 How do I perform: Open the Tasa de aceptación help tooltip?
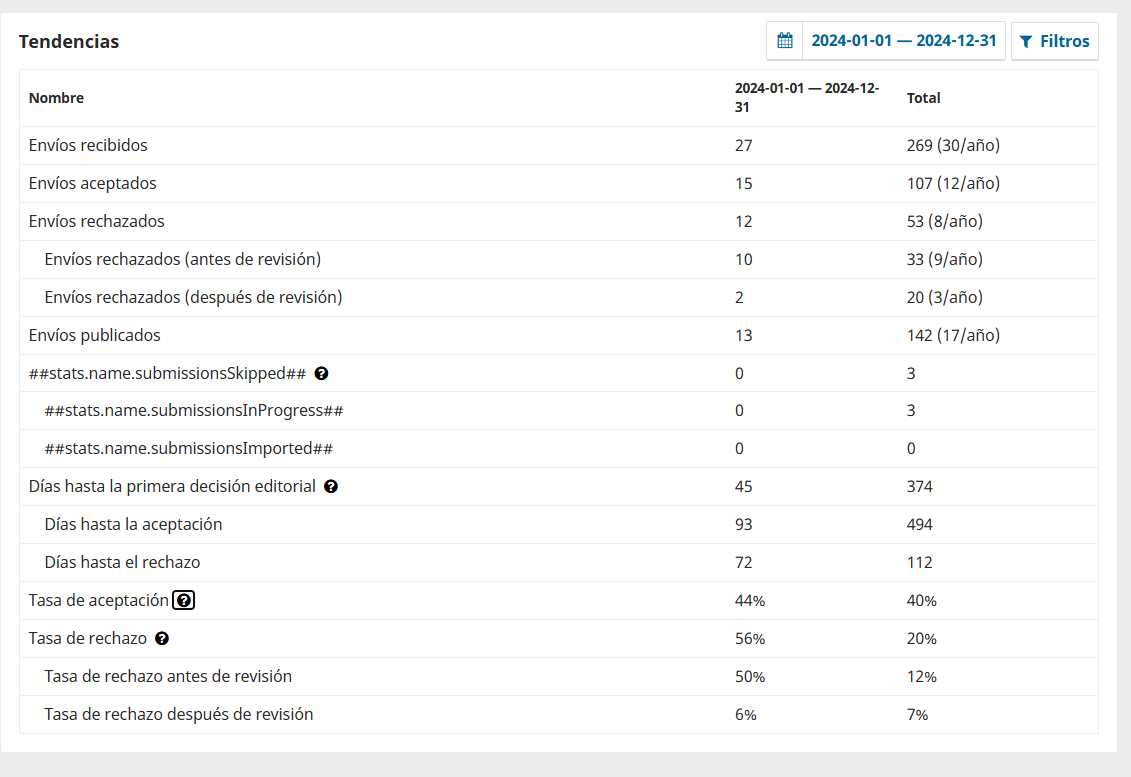click(184, 601)
